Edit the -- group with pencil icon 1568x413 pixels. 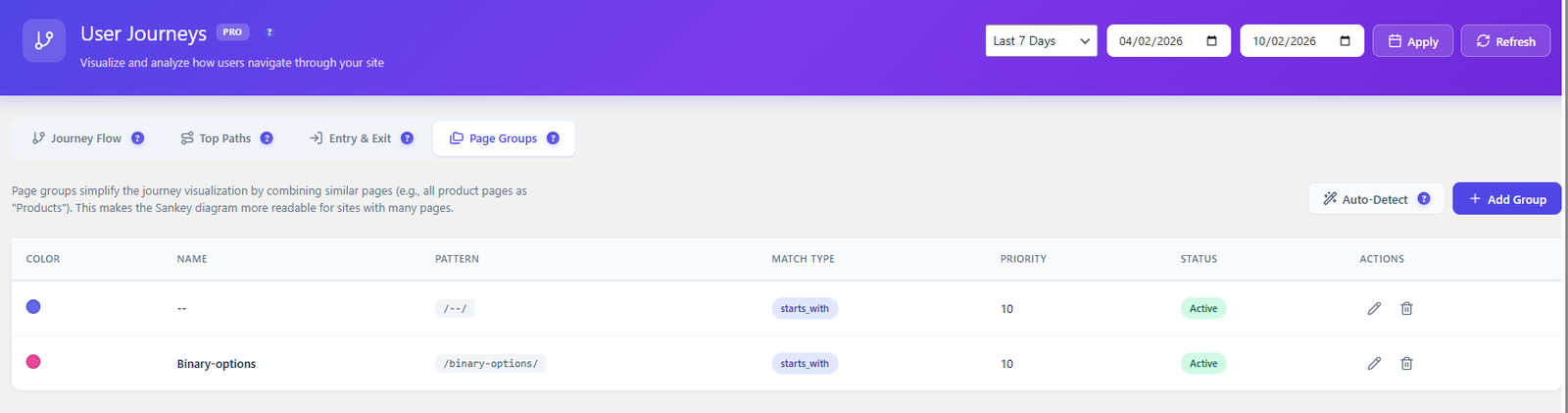(x=1374, y=308)
